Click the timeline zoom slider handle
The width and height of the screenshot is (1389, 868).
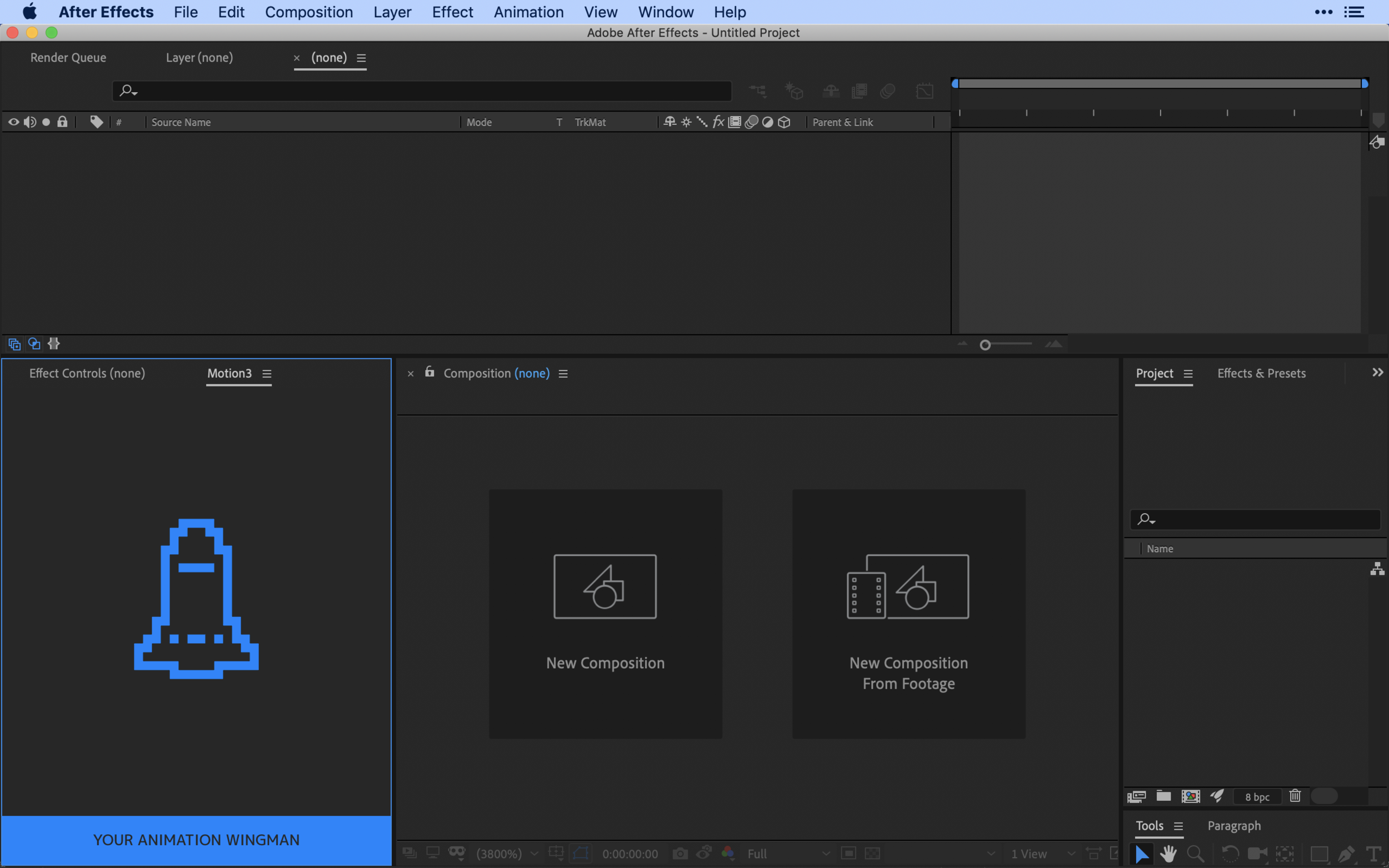pos(985,345)
